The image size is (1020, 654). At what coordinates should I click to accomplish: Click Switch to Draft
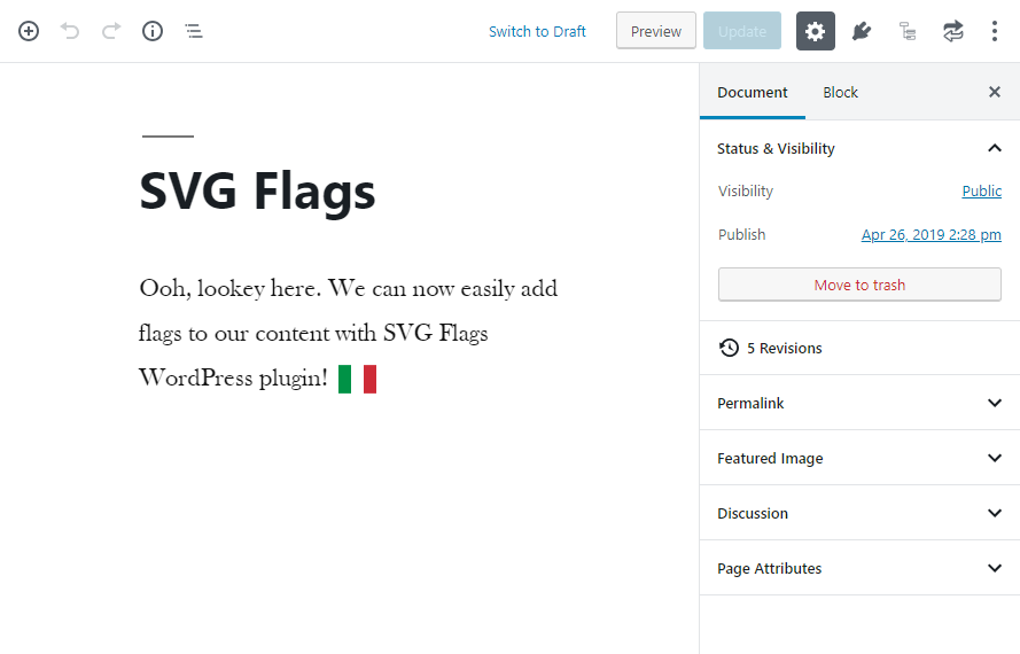pos(537,31)
